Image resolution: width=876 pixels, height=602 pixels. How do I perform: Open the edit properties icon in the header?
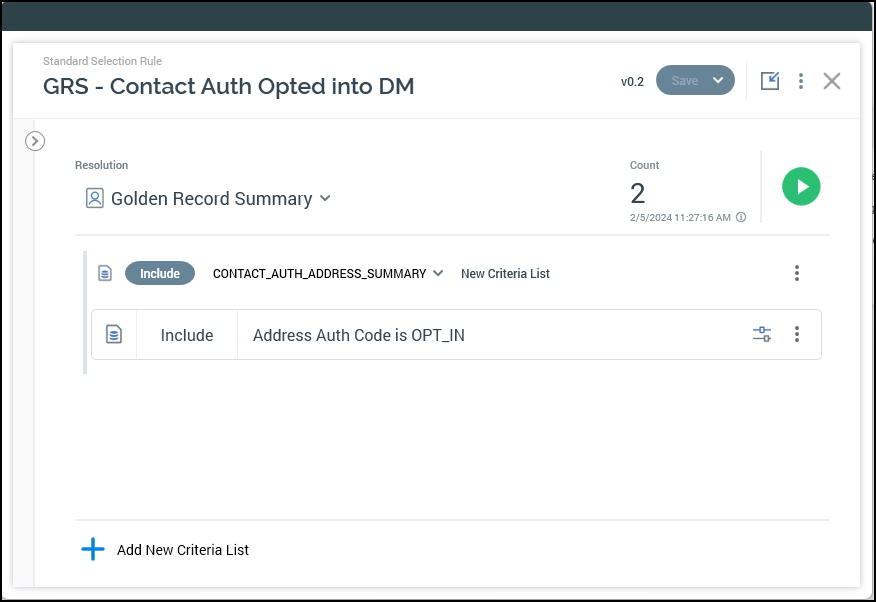(x=769, y=81)
